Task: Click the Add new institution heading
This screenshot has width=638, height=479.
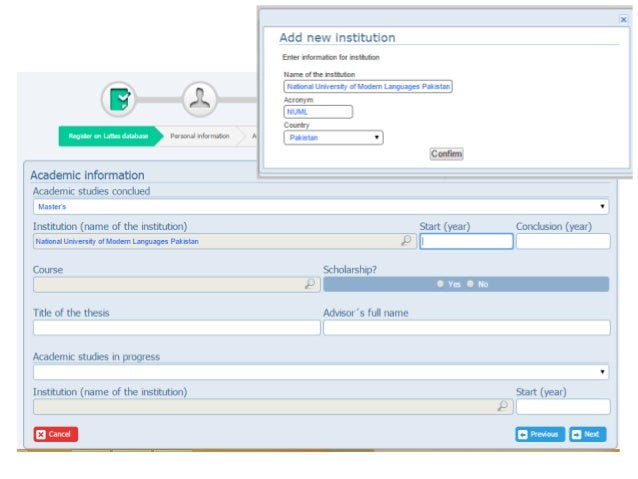Action: coord(337,37)
